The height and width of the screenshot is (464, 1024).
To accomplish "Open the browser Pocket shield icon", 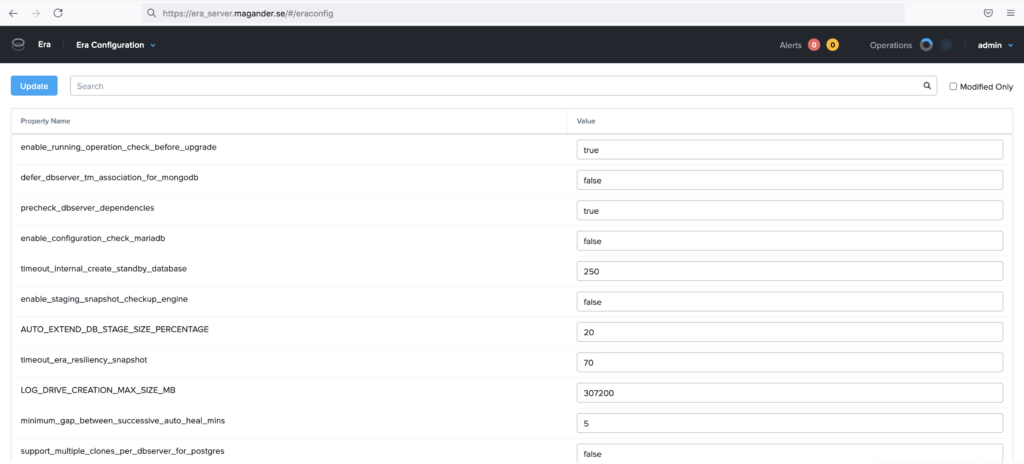I will [989, 13].
